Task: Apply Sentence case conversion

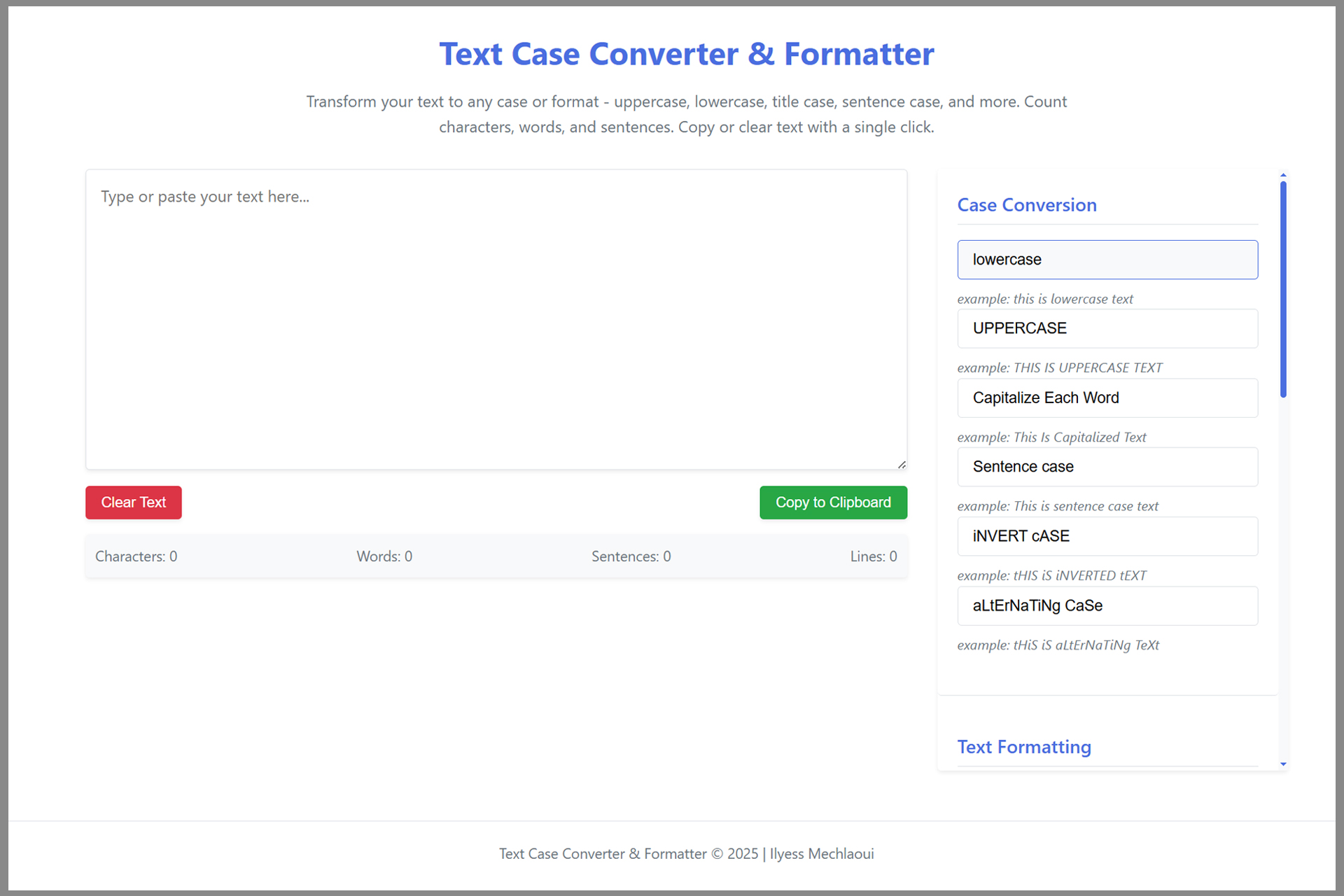Action: [1107, 467]
